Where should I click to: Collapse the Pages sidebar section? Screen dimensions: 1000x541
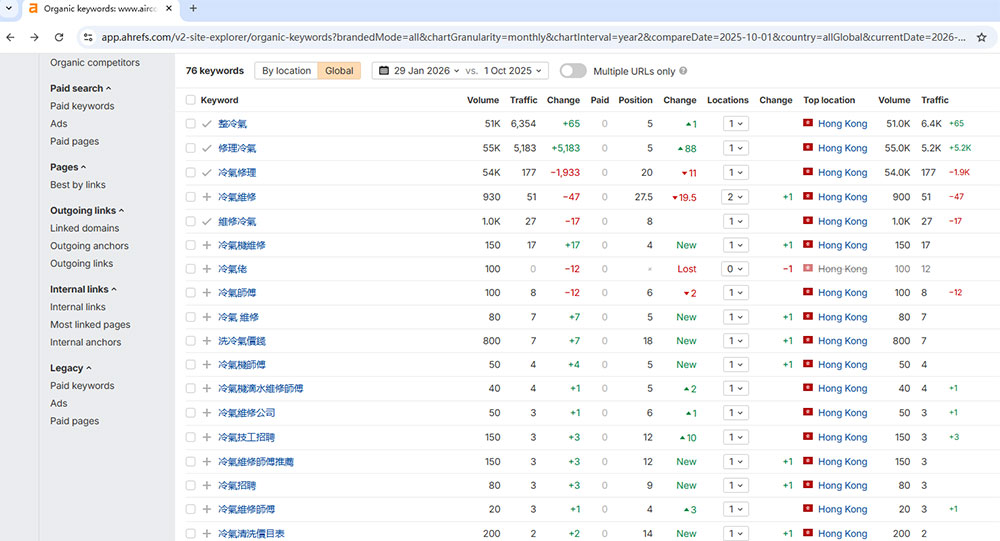tap(68, 167)
